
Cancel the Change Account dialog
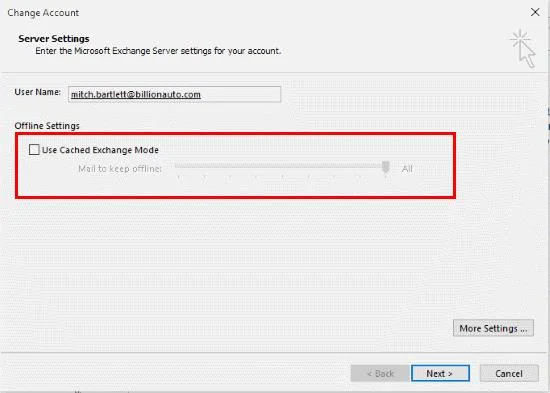509,373
